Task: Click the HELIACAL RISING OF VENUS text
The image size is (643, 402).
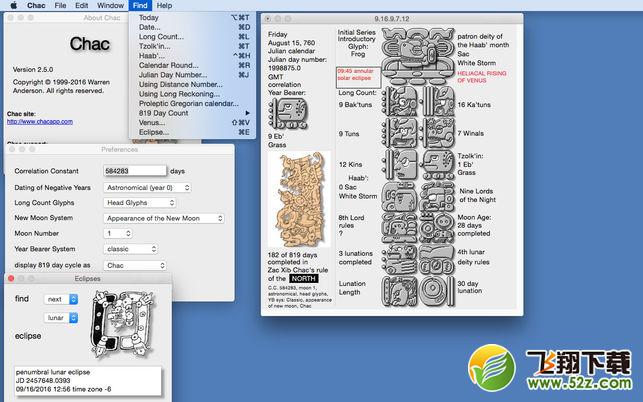Action: click(x=482, y=77)
